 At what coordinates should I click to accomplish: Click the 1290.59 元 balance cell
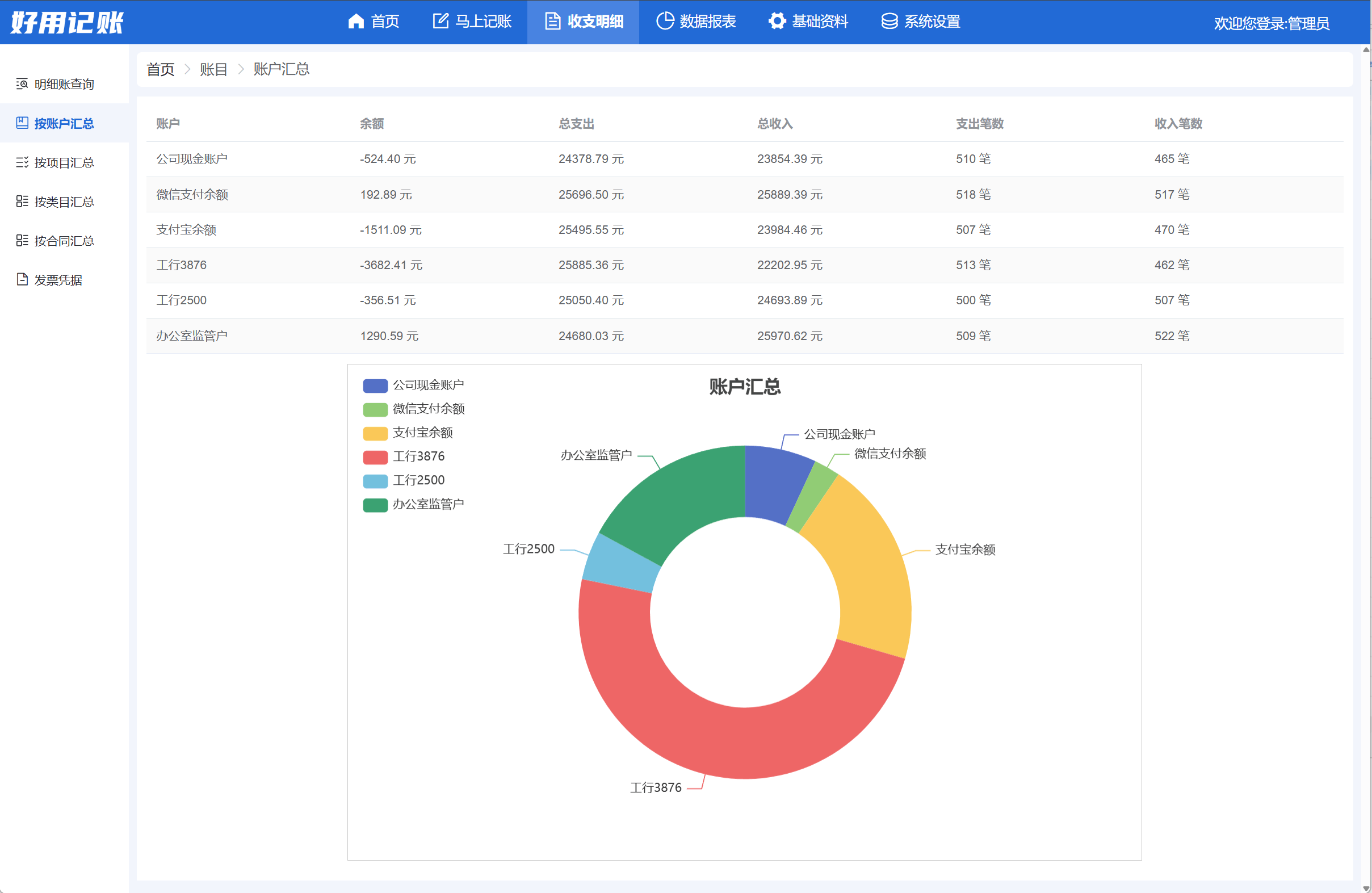[x=389, y=336]
